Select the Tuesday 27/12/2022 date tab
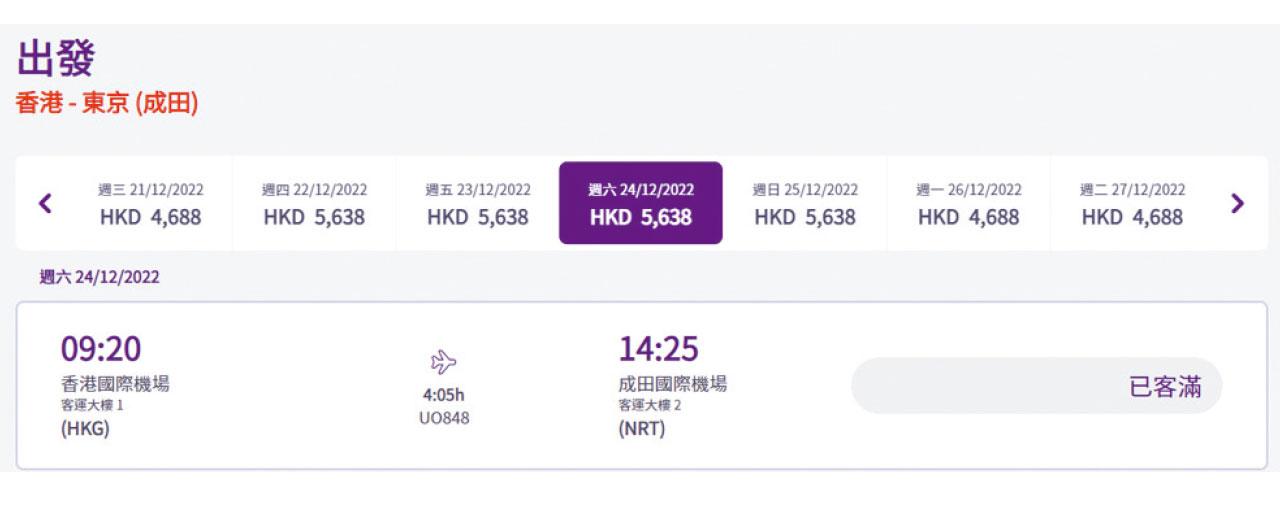This screenshot has height=528, width=1280. 1132,203
